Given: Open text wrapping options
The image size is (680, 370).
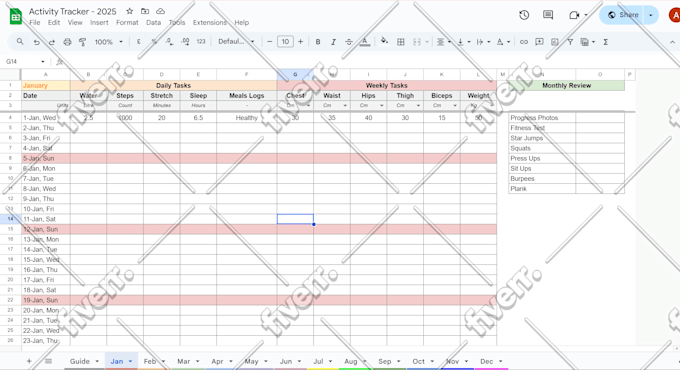Looking at the screenshot, I should pos(483,42).
